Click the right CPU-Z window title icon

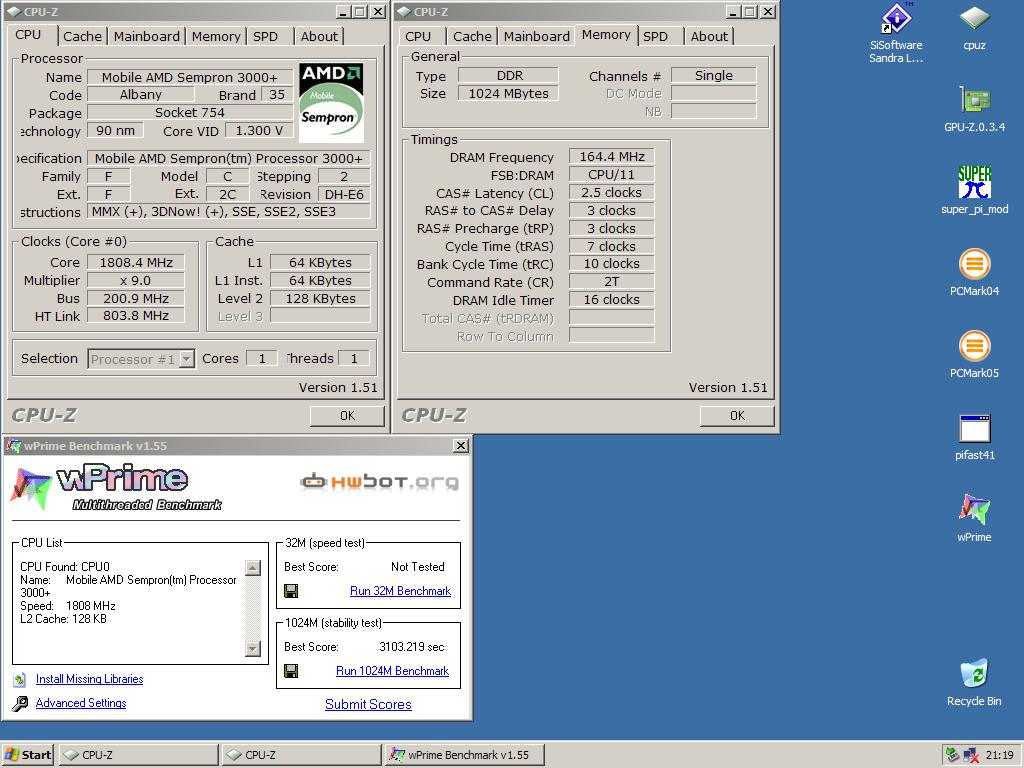pos(404,12)
